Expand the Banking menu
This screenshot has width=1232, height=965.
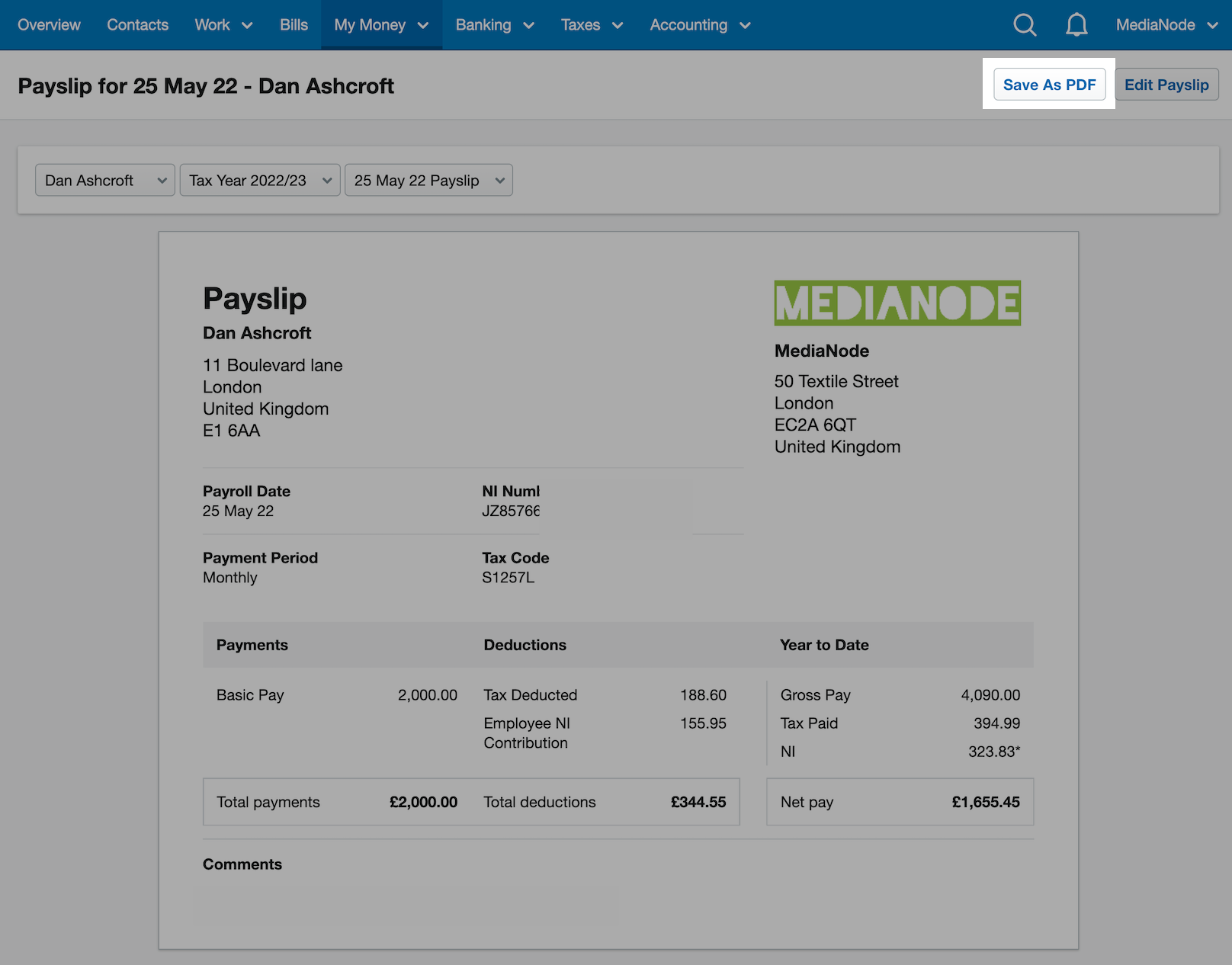pos(495,25)
